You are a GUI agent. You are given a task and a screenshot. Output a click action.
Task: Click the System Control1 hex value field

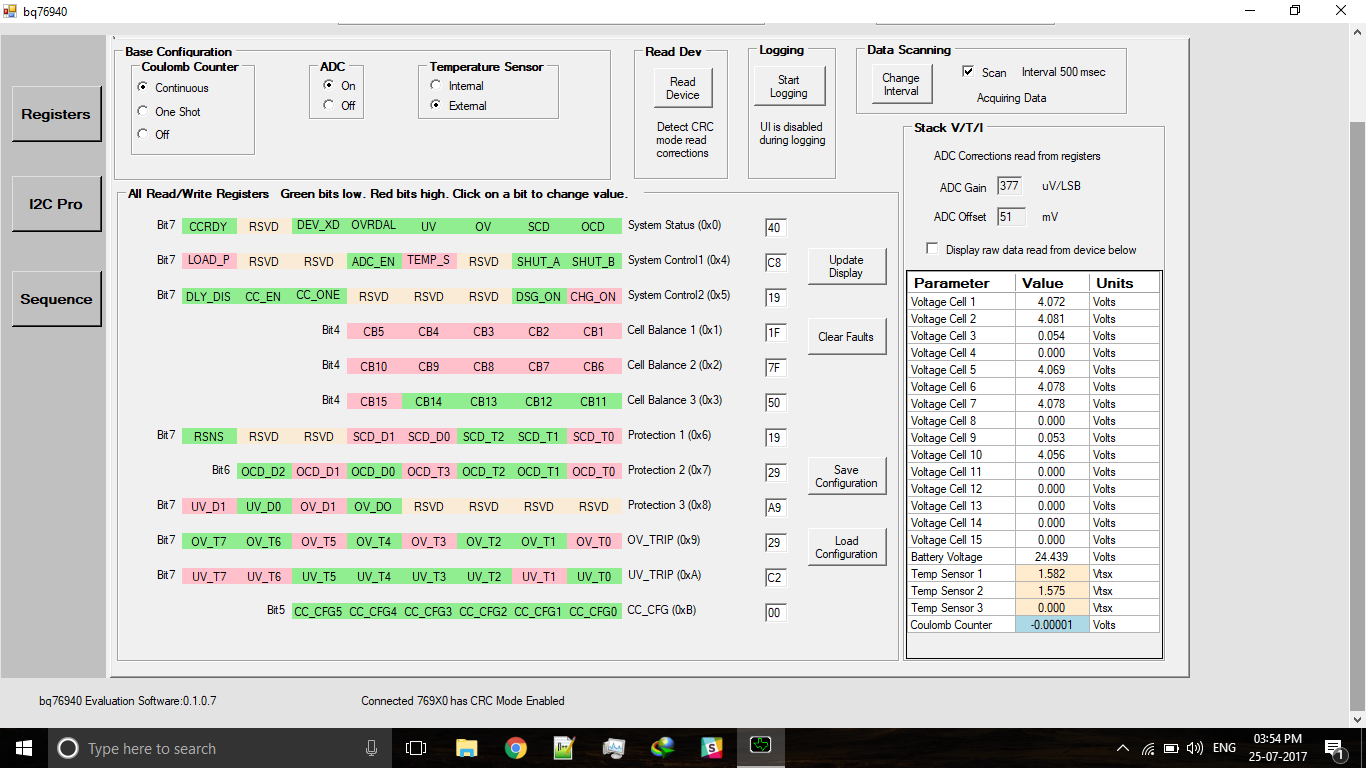[x=775, y=263]
